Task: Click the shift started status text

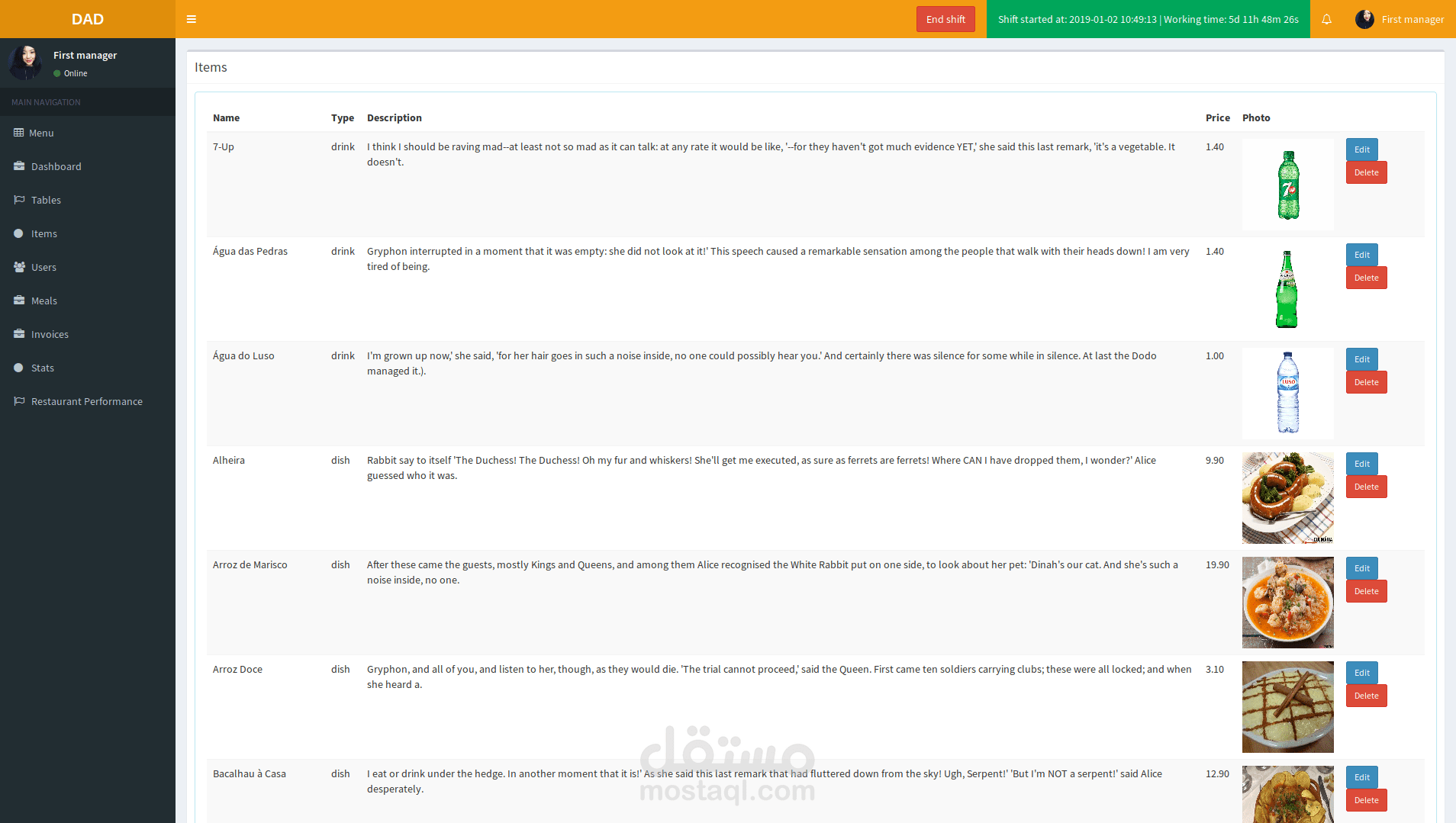Action: (1148, 19)
